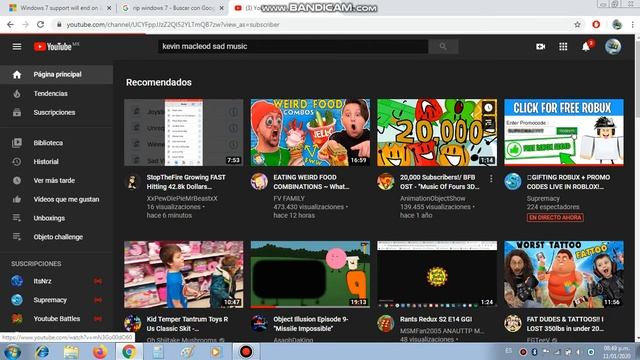
Task: Open Worst Tattoo video thumbnail
Action: pyautogui.click(x=564, y=274)
